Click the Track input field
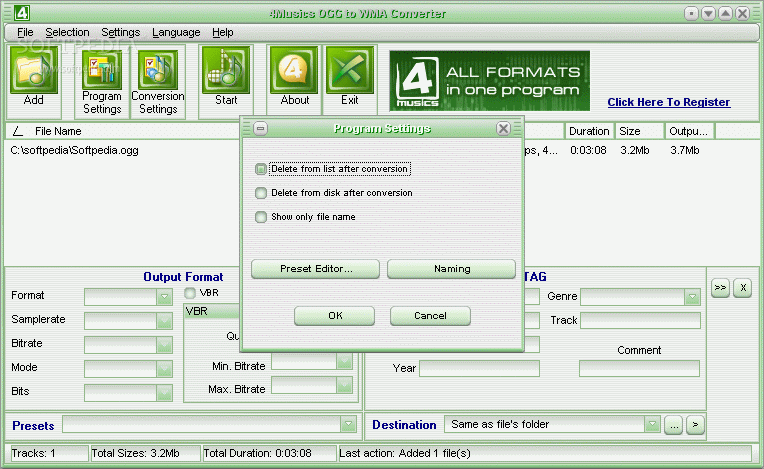 click(x=640, y=320)
